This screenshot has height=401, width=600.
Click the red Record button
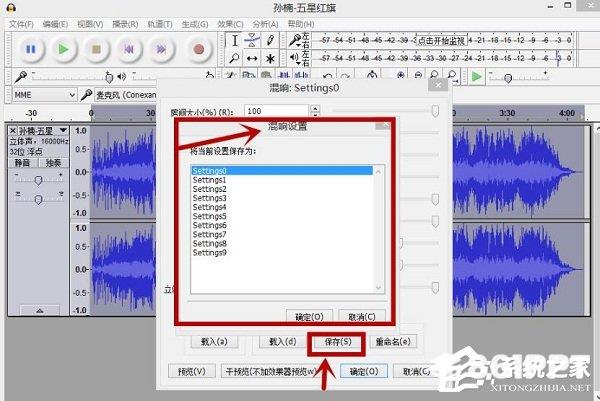198,49
